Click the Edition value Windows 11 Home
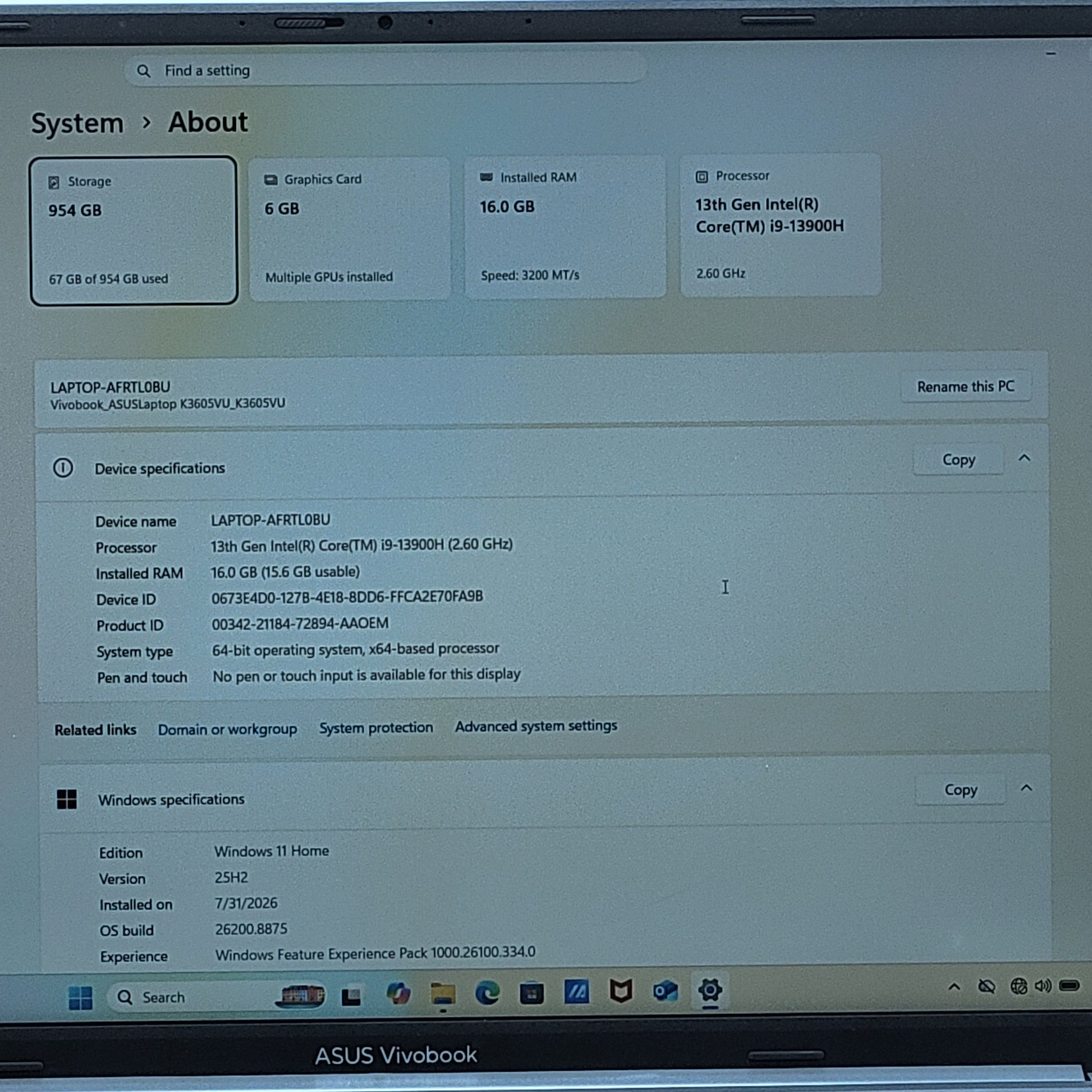 (271, 851)
